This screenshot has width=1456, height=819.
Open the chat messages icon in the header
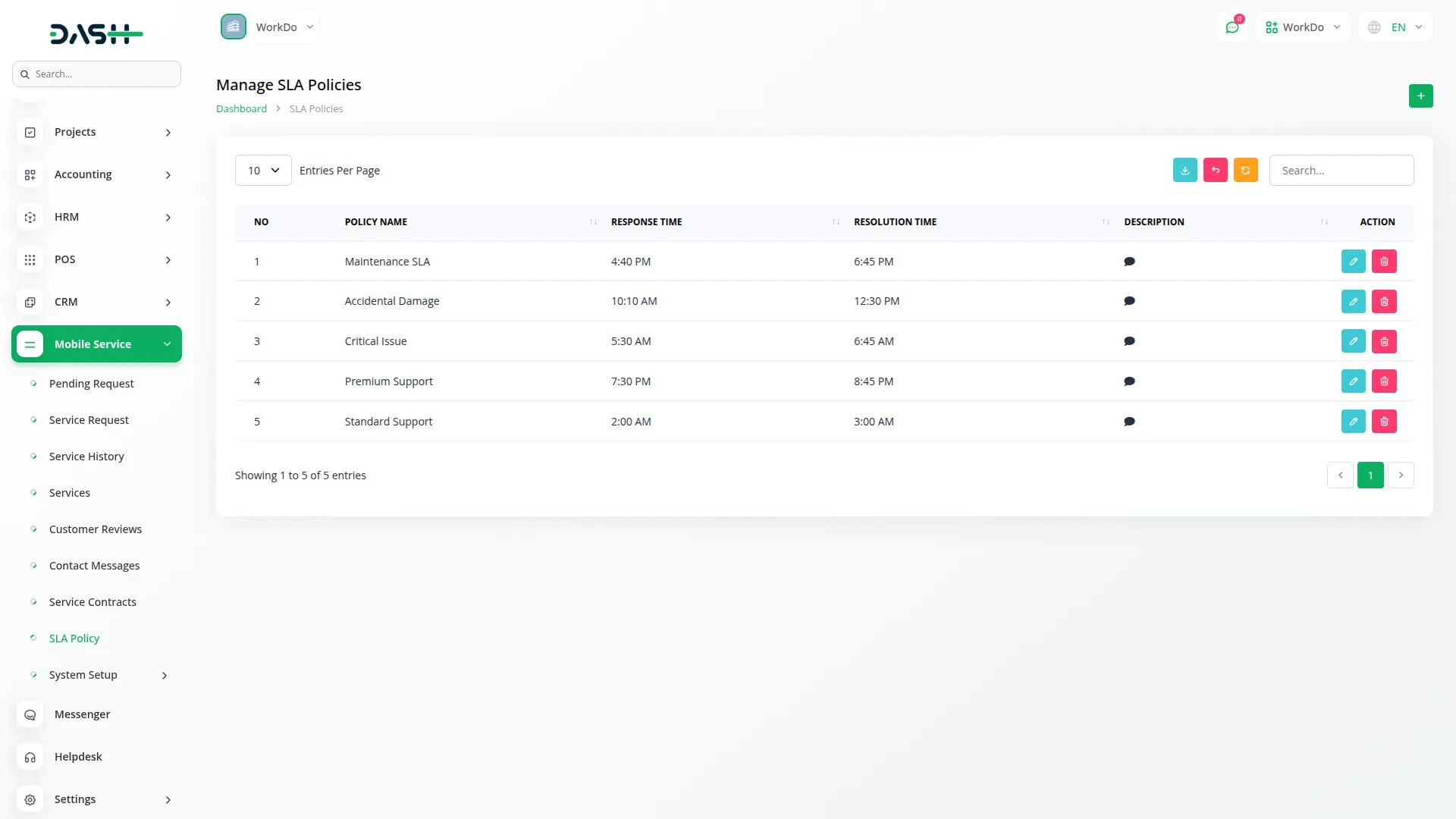[1232, 27]
